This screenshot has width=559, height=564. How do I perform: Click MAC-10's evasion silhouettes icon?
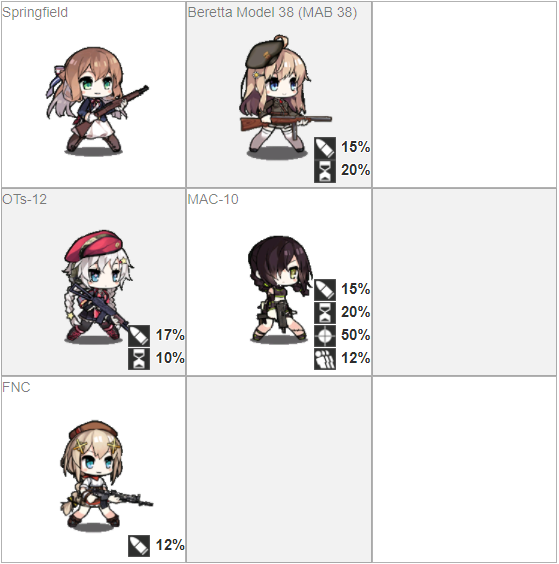(325, 359)
